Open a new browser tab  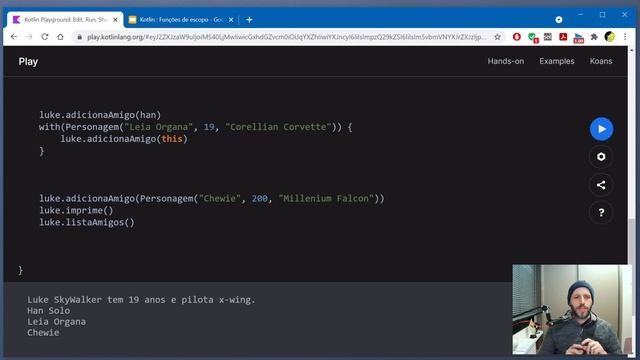(x=249, y=20)
